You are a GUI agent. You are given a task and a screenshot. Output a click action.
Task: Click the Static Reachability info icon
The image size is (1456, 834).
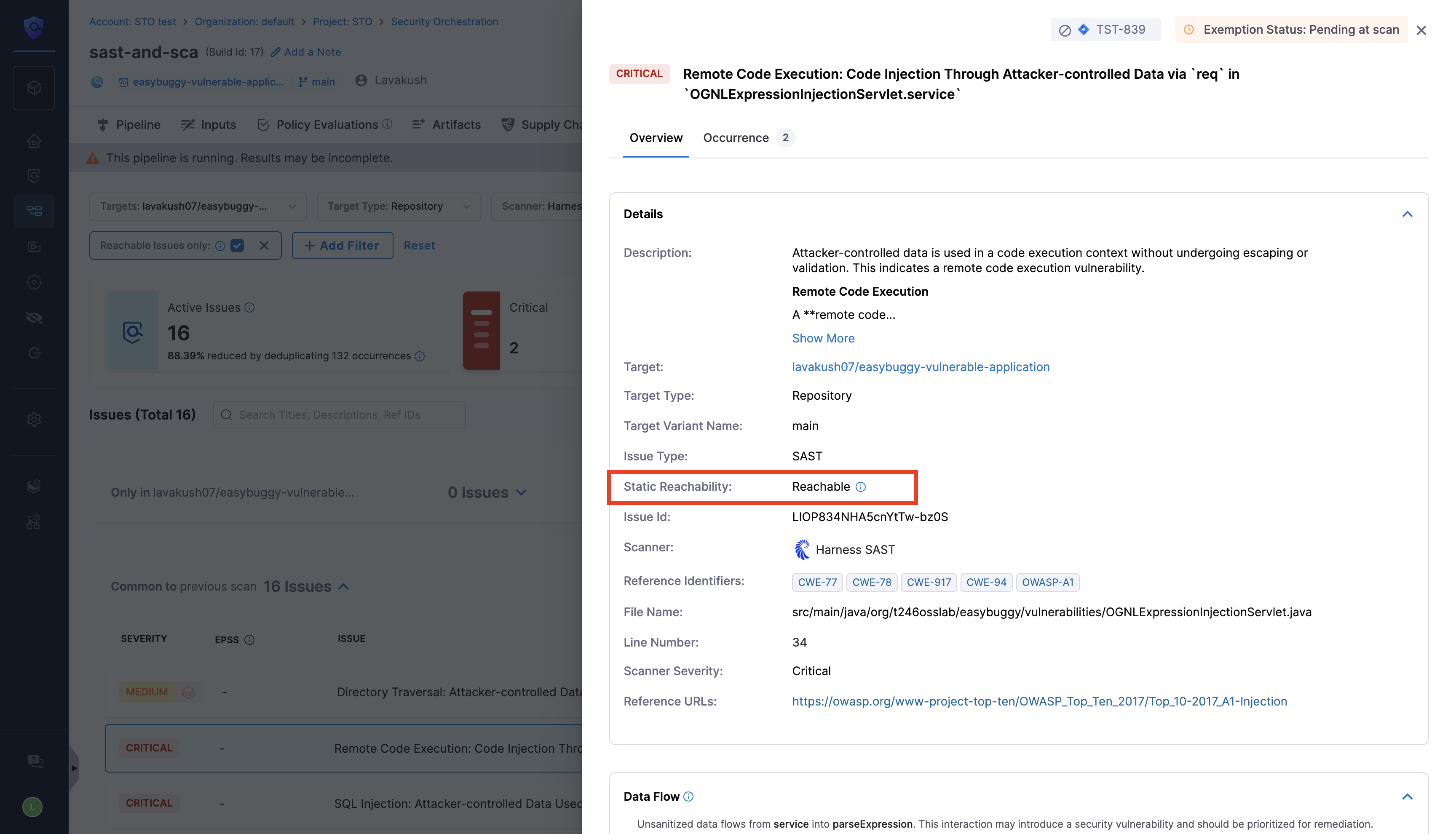pos(860,487)
